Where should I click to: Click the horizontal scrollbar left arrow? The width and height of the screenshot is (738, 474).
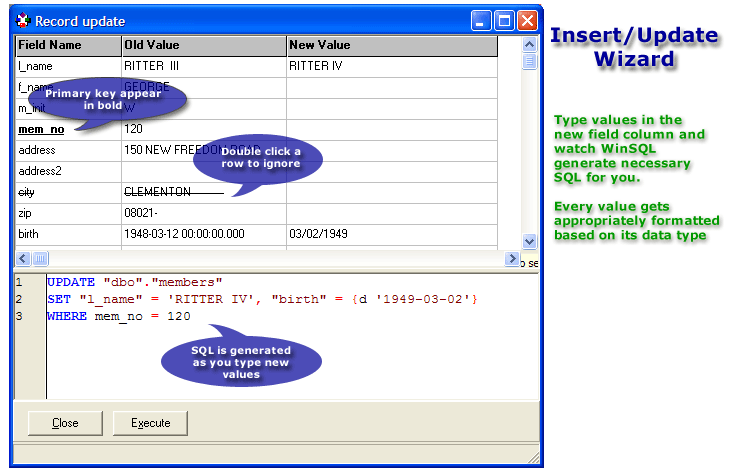(24, 258)
